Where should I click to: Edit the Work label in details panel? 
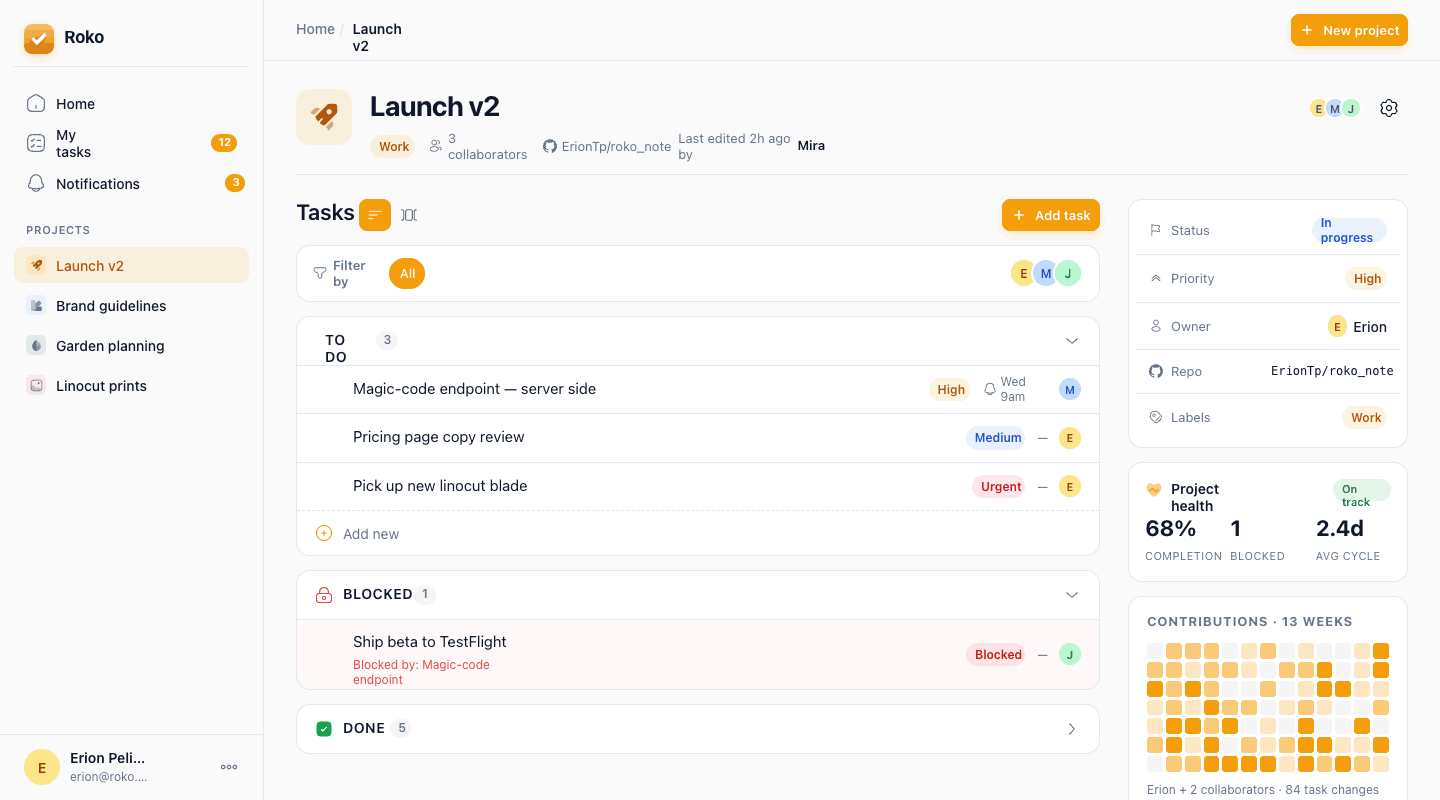click(x=1365, y=418)
